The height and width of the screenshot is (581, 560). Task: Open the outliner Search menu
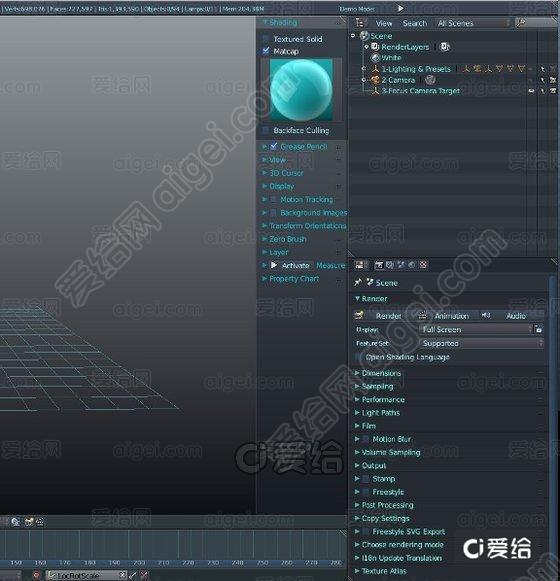415,23
